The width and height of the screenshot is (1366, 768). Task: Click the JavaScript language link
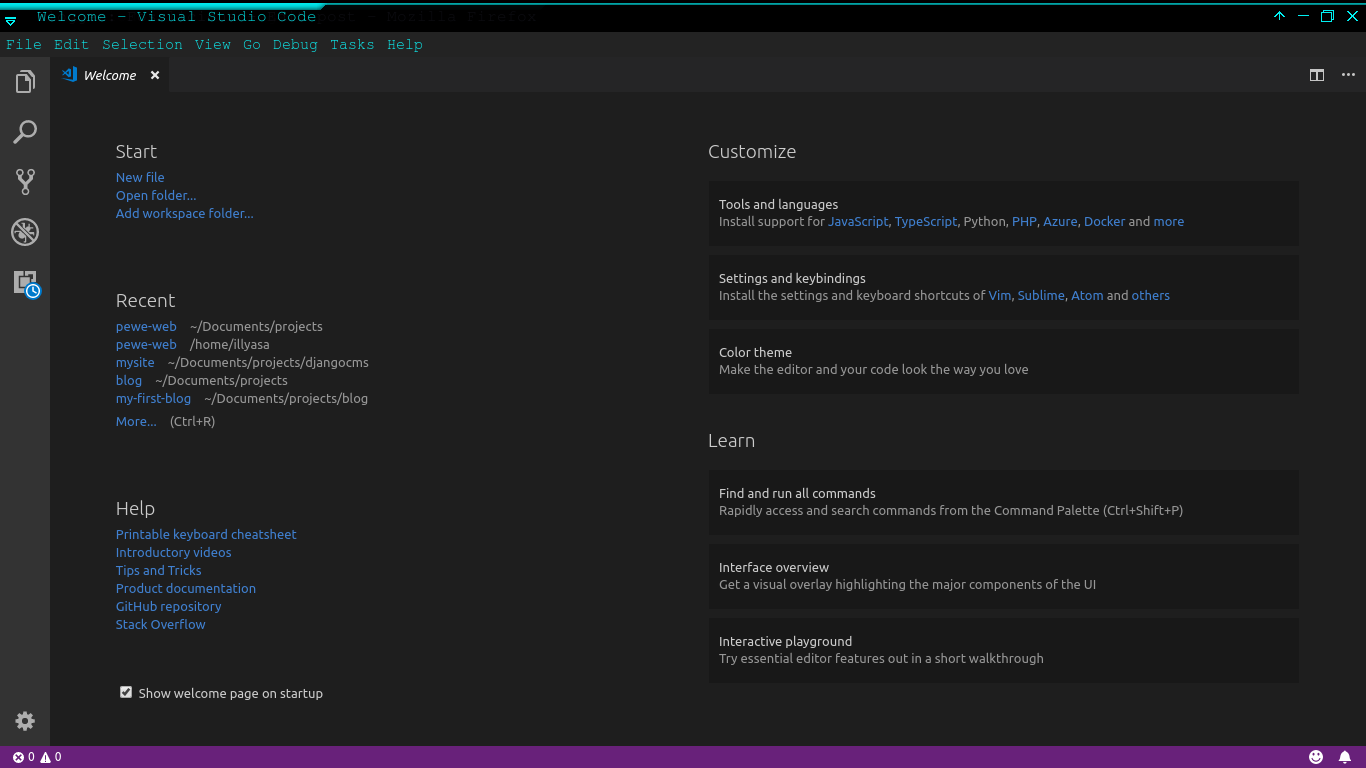pyautogui.click(x=858, y=221)
